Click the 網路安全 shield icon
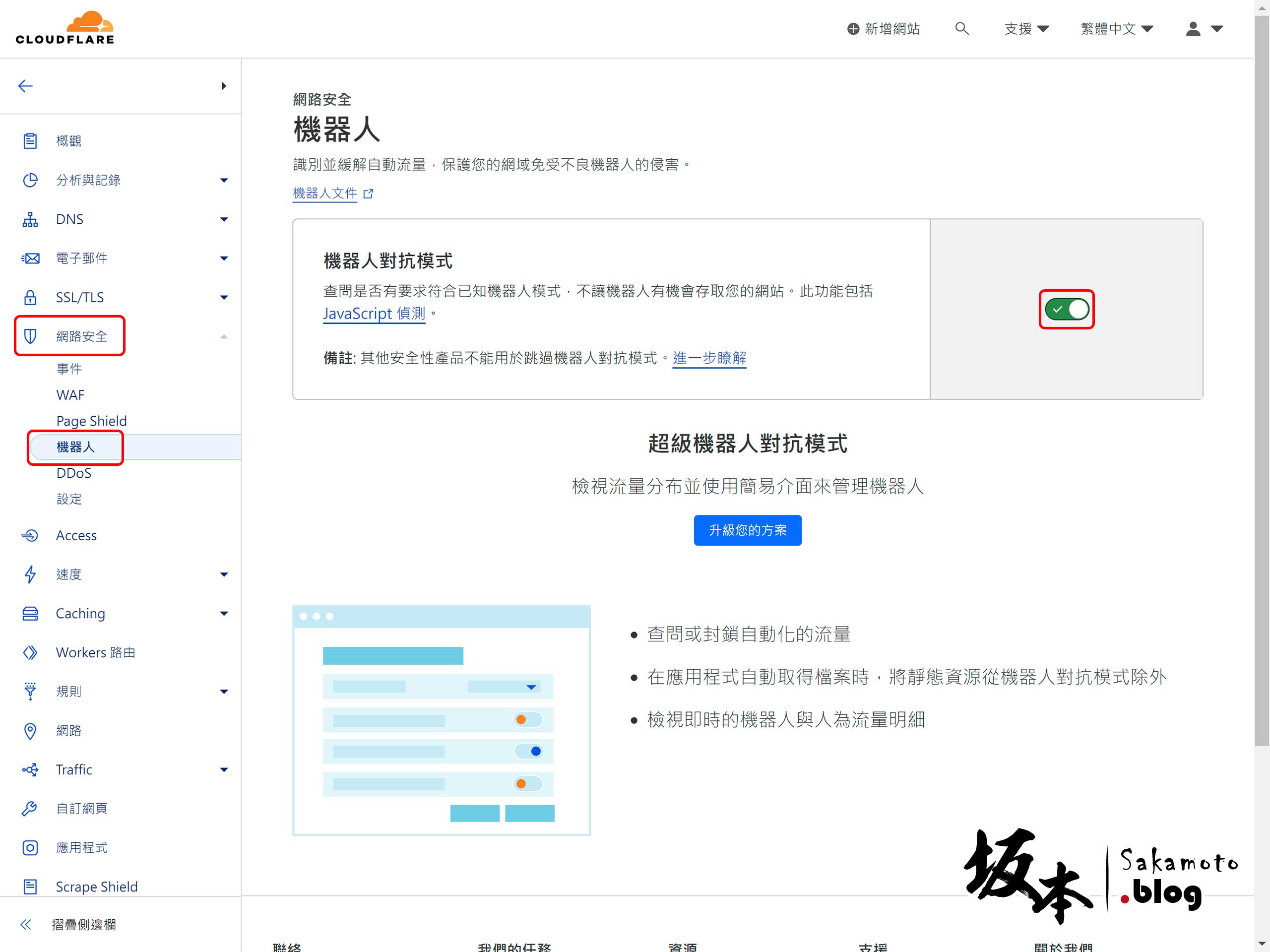1270x952 pixels. (30, 336)
